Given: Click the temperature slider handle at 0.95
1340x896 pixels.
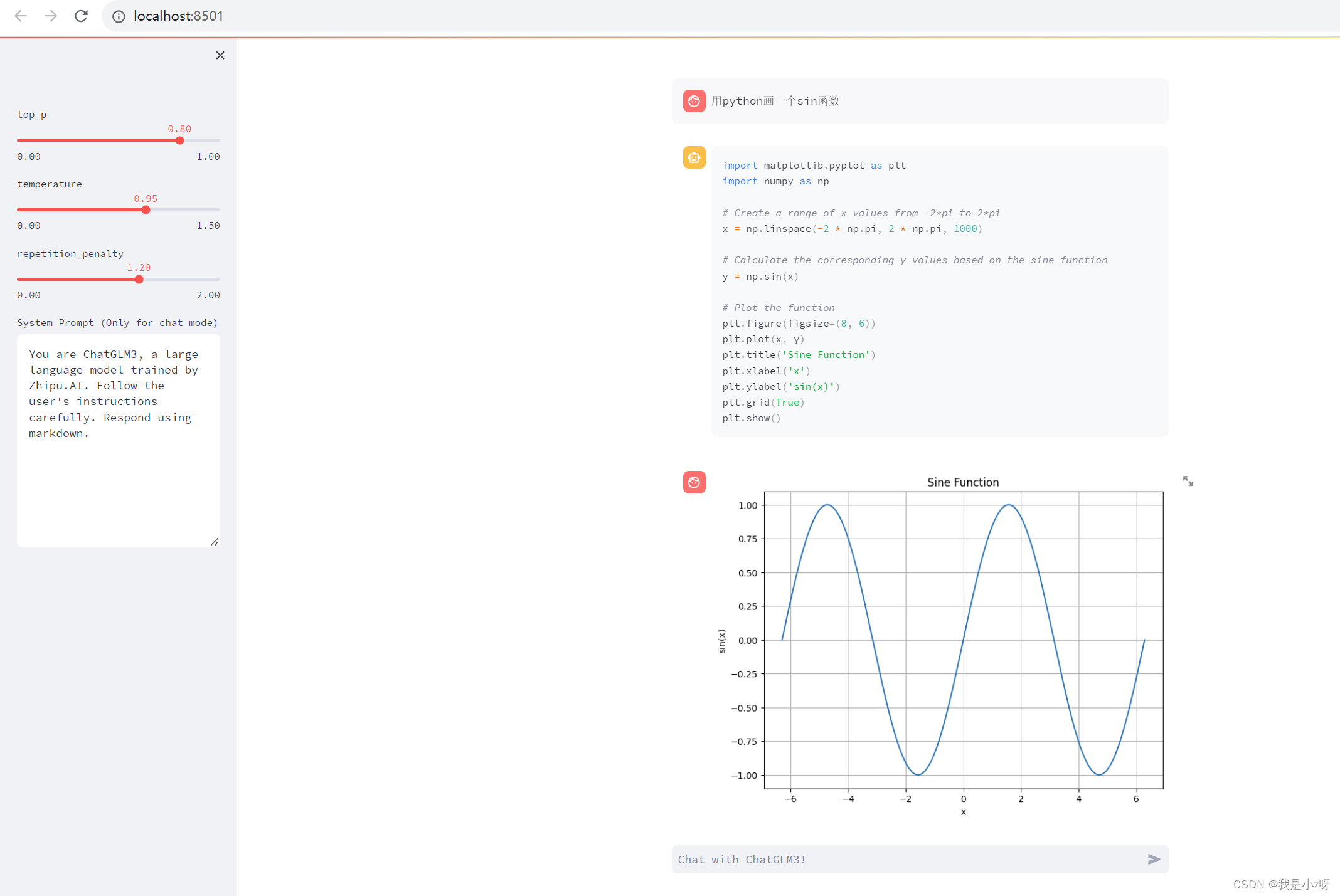Looking at the screenshot, I should click(x=146, y=210).
